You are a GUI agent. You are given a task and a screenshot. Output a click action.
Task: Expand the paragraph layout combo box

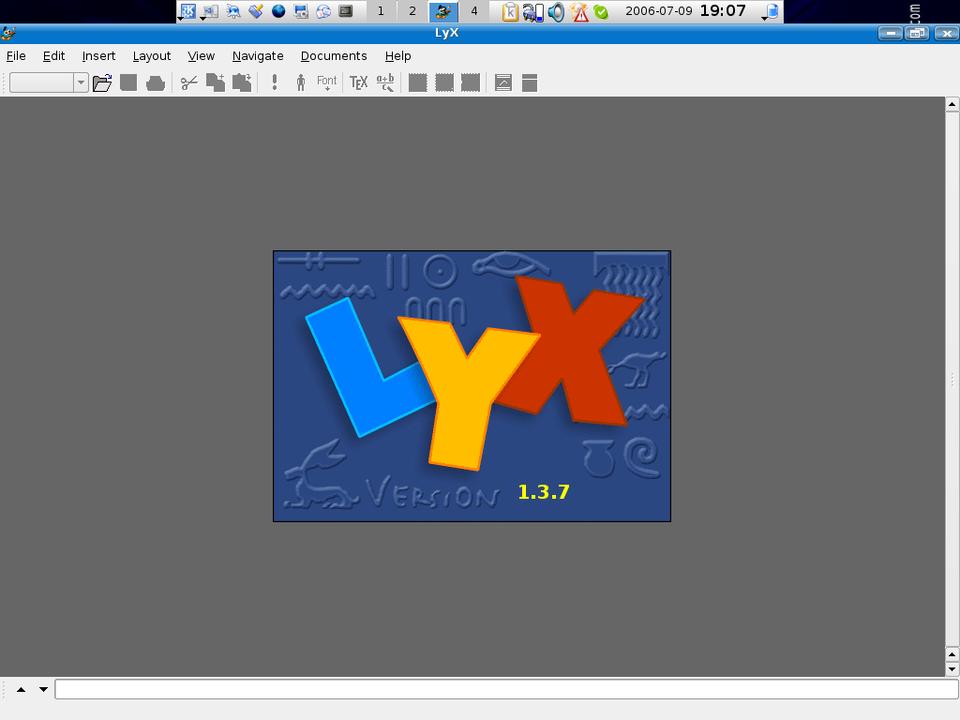click(x=81, y=83)
